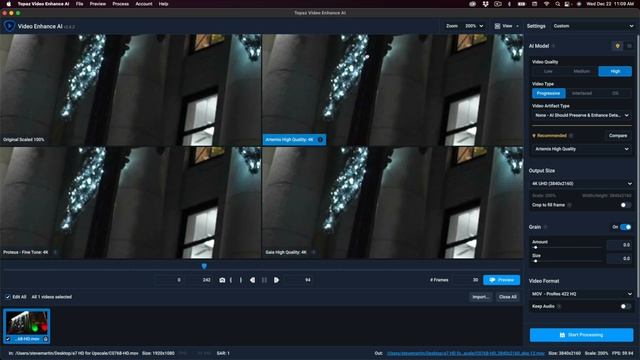Step to the next frame
640x360 pixels.
click(x=276, y=280)
